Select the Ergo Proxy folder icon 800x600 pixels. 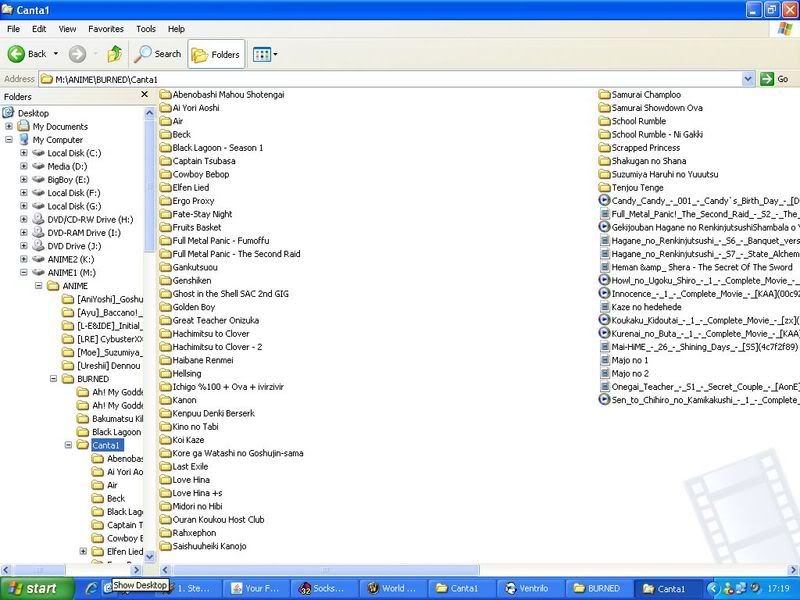tap(165, 201)
